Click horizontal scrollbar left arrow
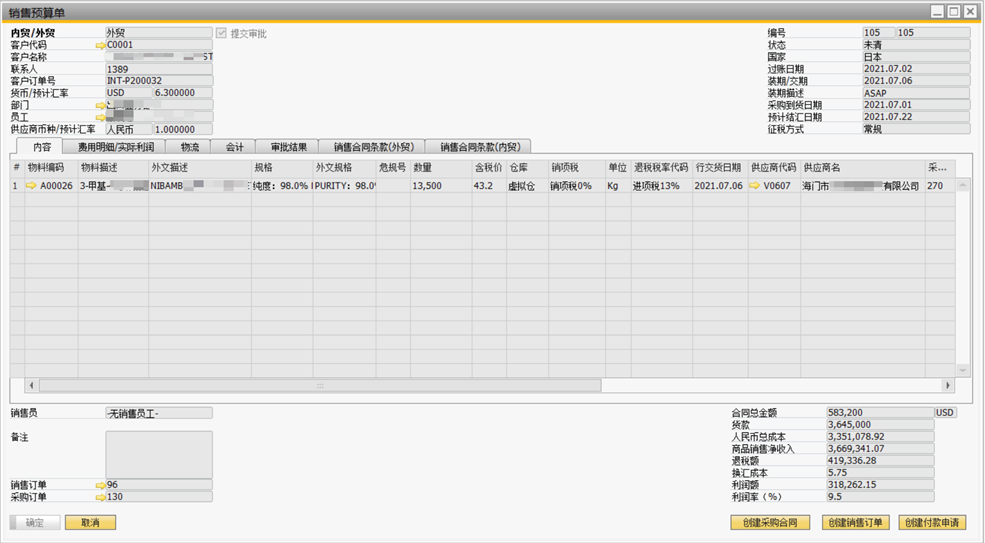This screenshot has width=985, height=543. pos(32,385)
